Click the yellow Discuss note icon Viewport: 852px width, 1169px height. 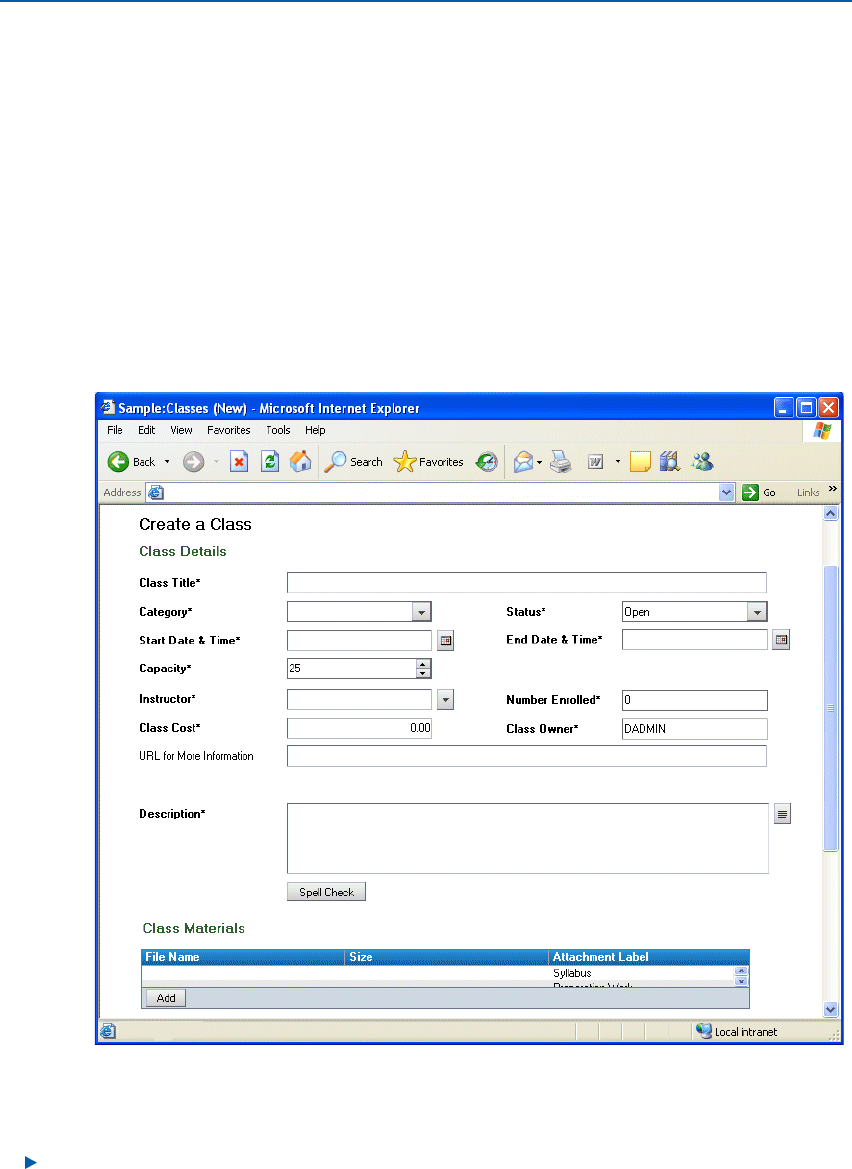640,462
